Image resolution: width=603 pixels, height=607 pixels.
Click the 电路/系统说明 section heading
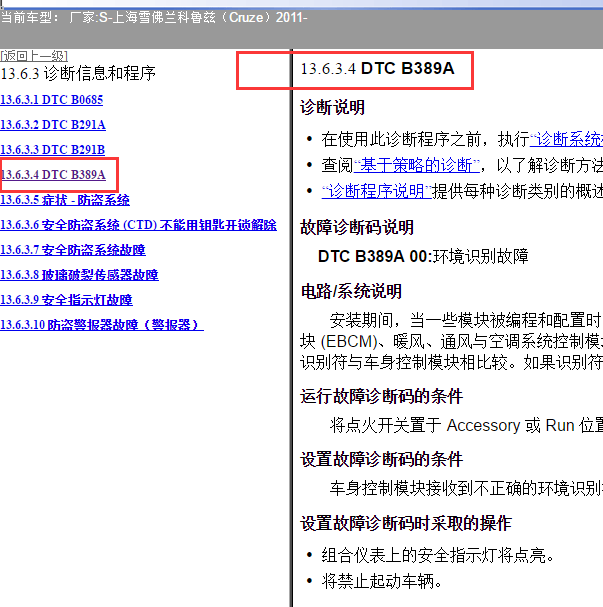click(351, 291)
